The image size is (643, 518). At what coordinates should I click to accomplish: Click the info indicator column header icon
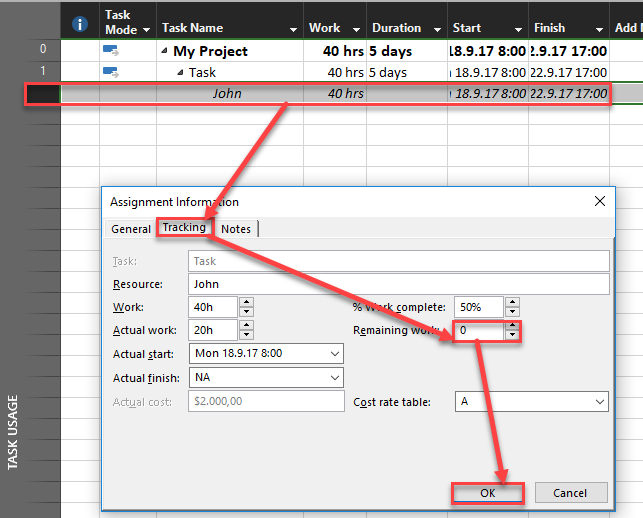tap(80, 24)
